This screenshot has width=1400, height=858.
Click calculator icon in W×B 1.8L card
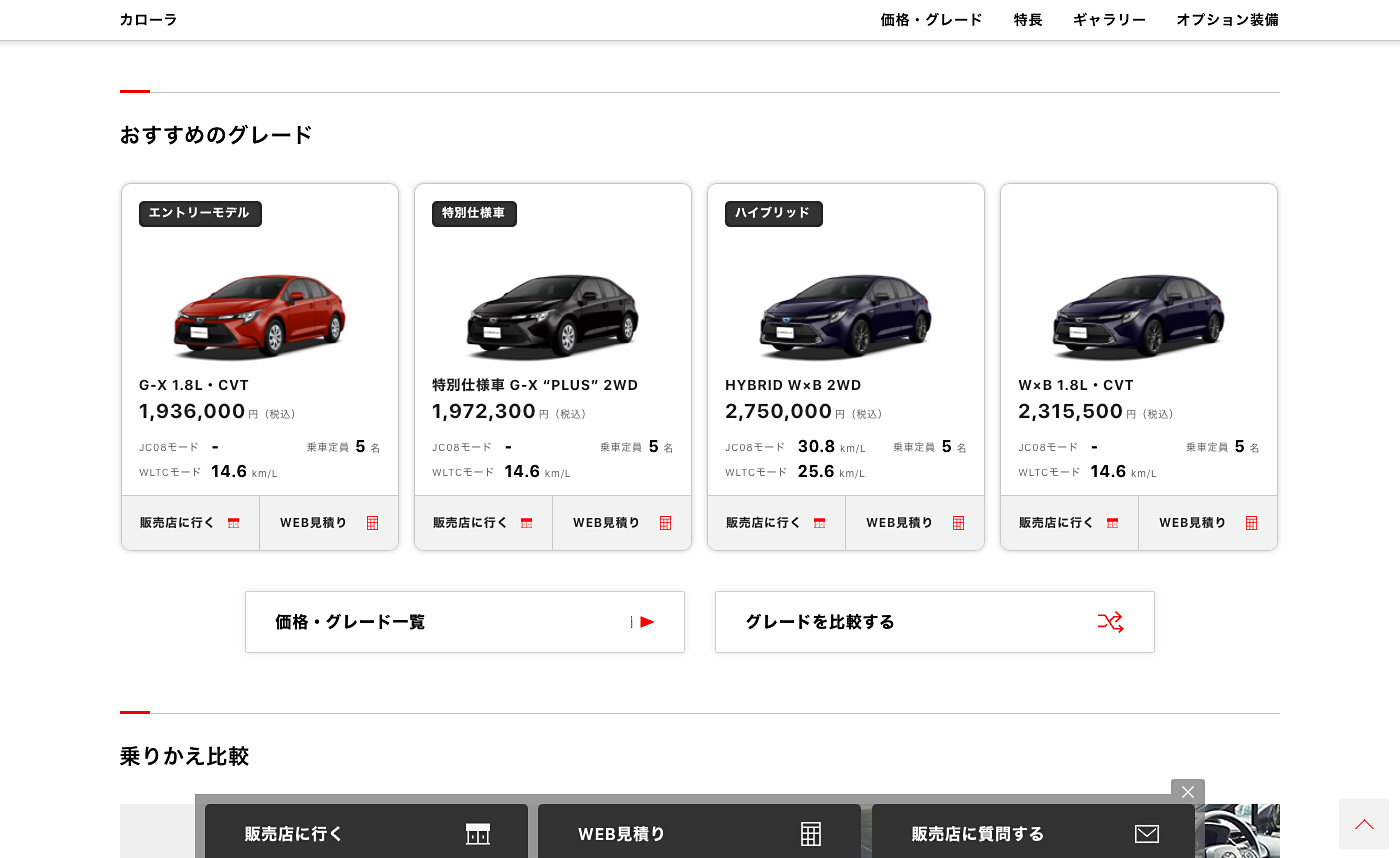pyautogui.click(x=1252, y=523)
